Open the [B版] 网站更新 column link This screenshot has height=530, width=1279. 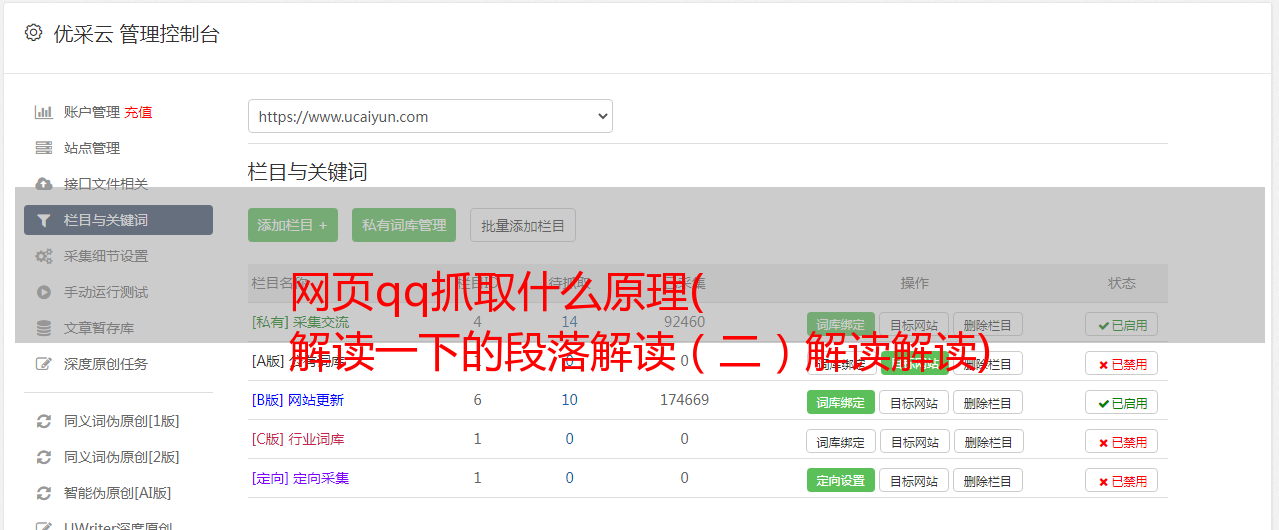coord(297,400)
